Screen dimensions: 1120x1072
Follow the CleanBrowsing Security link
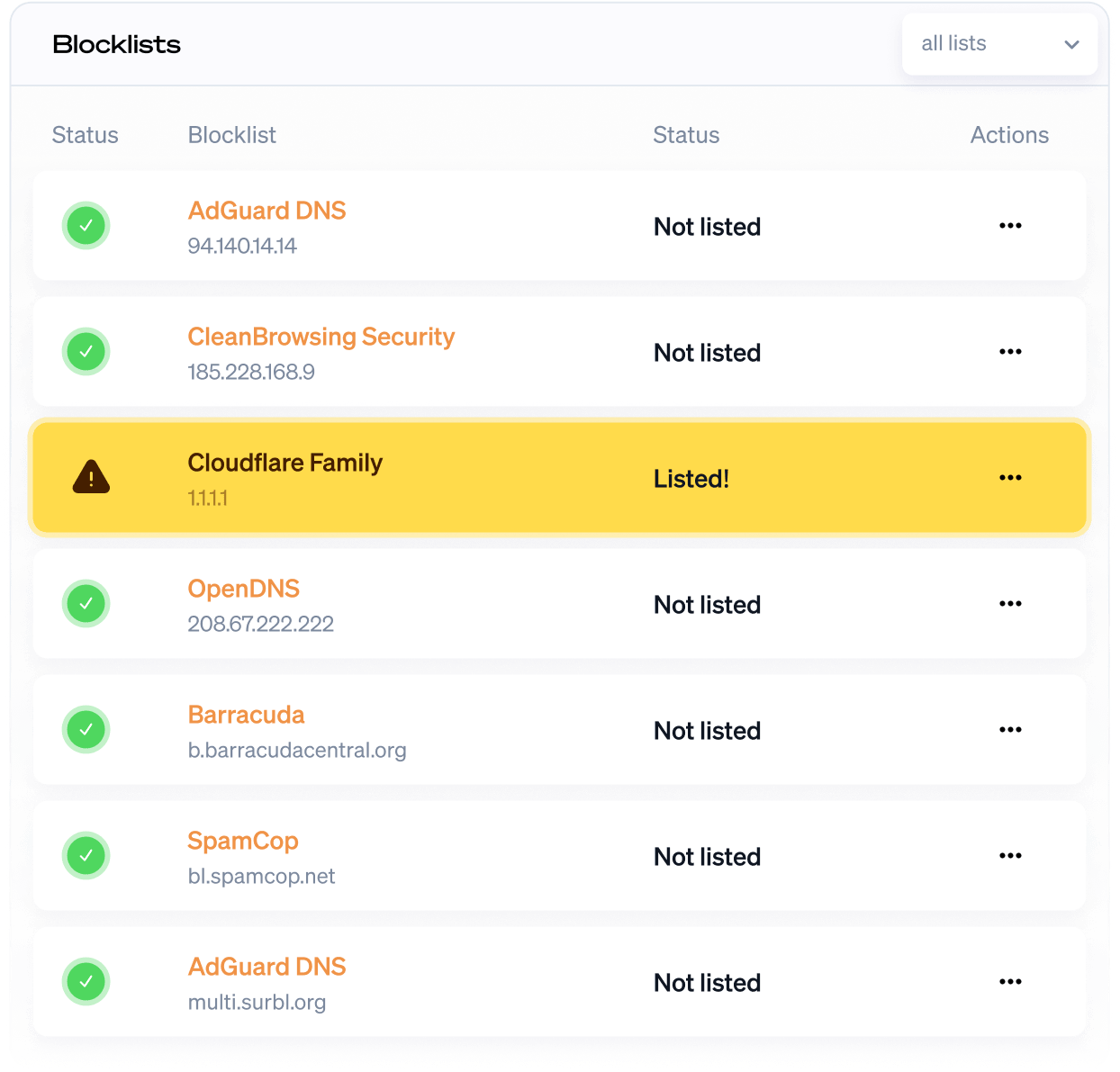point(321,337)
